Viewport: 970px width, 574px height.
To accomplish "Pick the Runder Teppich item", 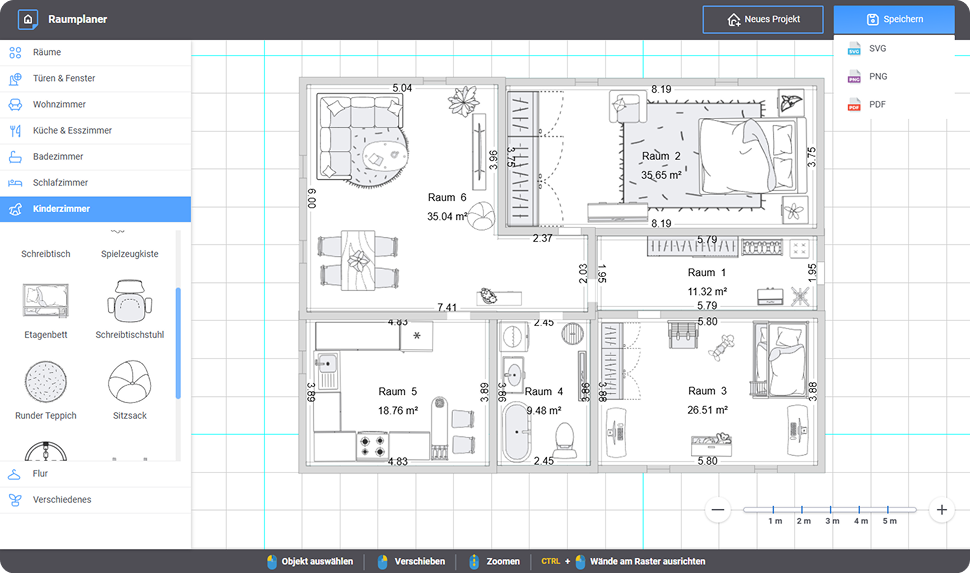I will pyautogui.click(x=46, y=382).
